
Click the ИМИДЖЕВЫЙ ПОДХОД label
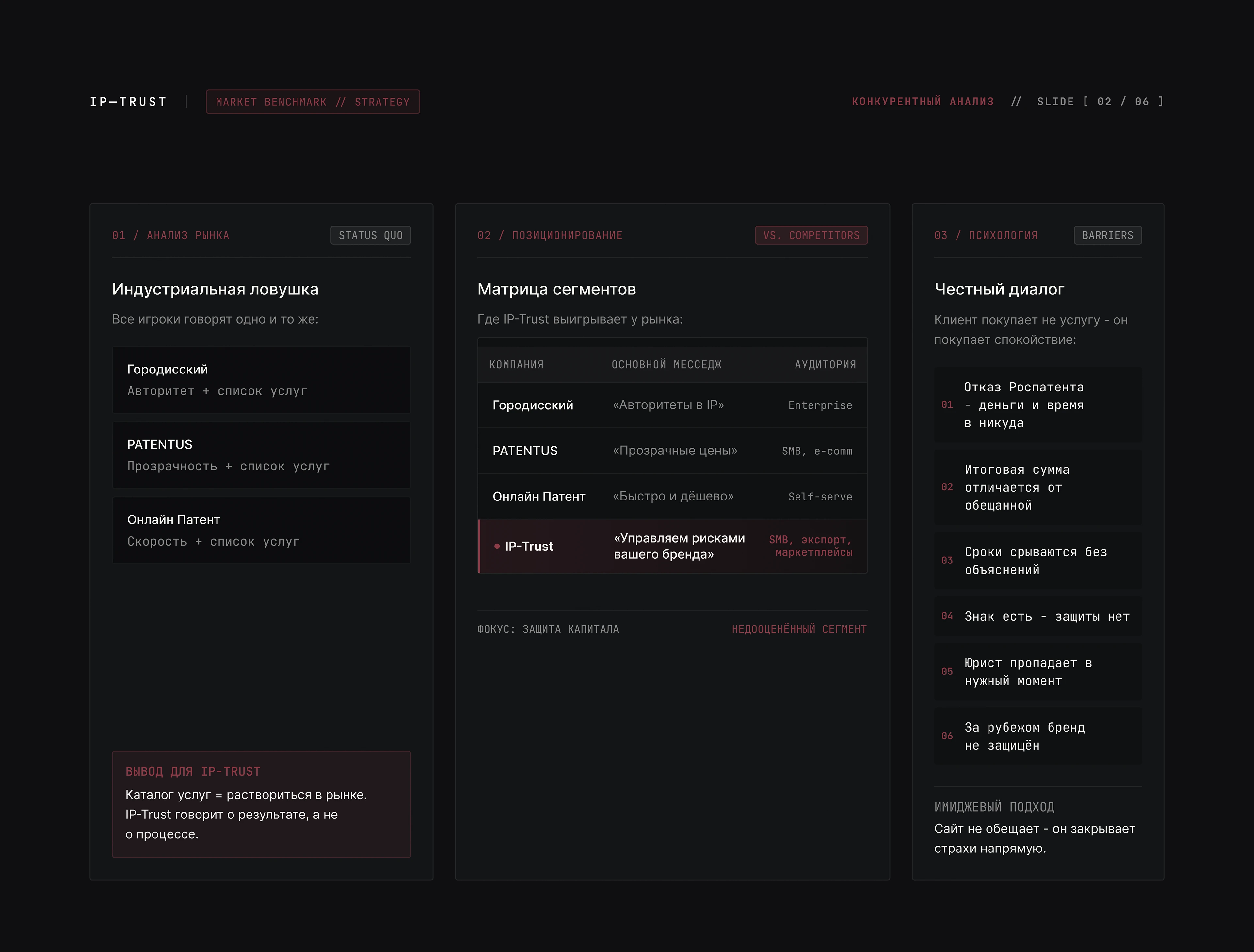point(994,807)
